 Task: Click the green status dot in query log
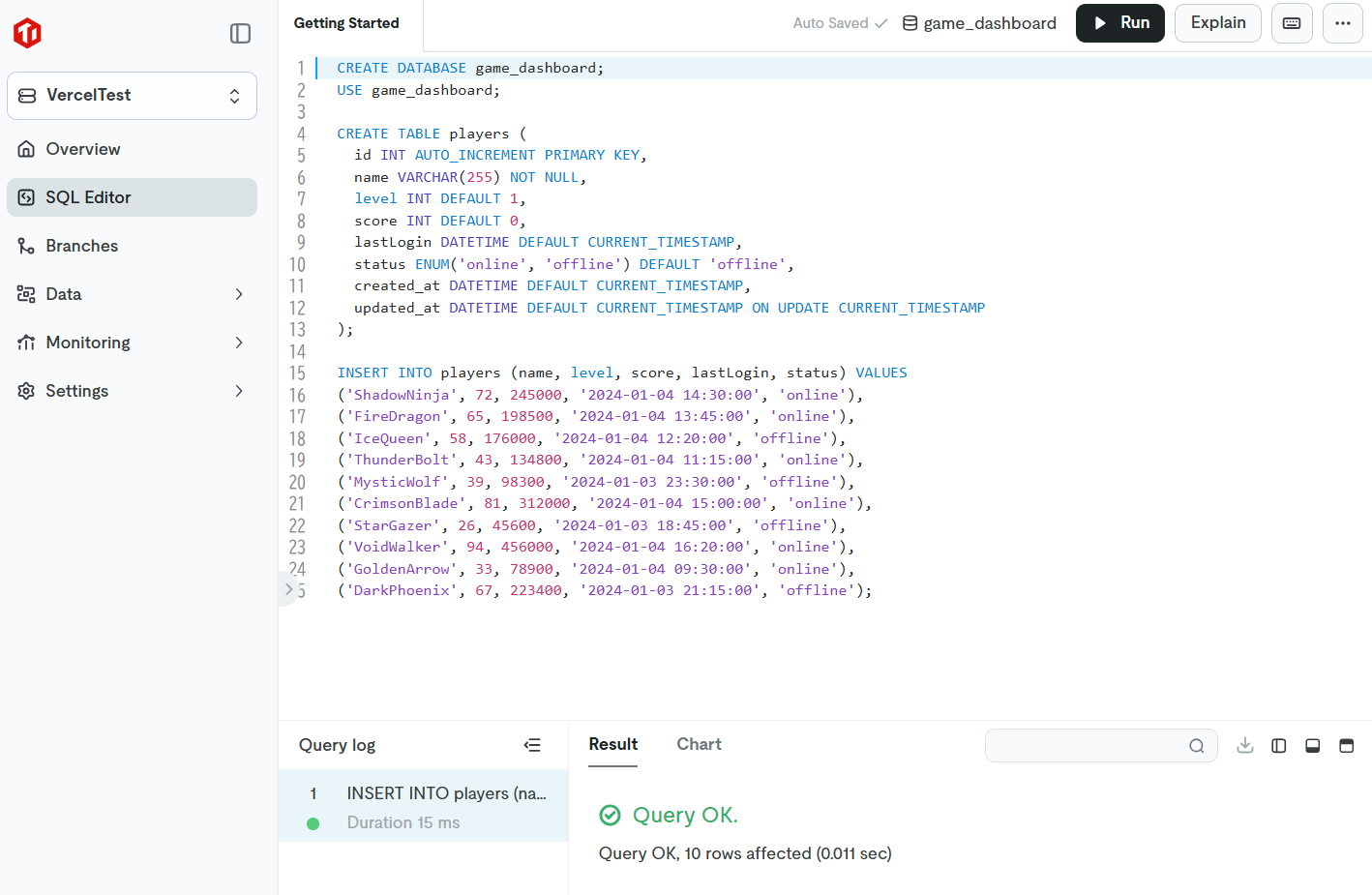(313, 824)
